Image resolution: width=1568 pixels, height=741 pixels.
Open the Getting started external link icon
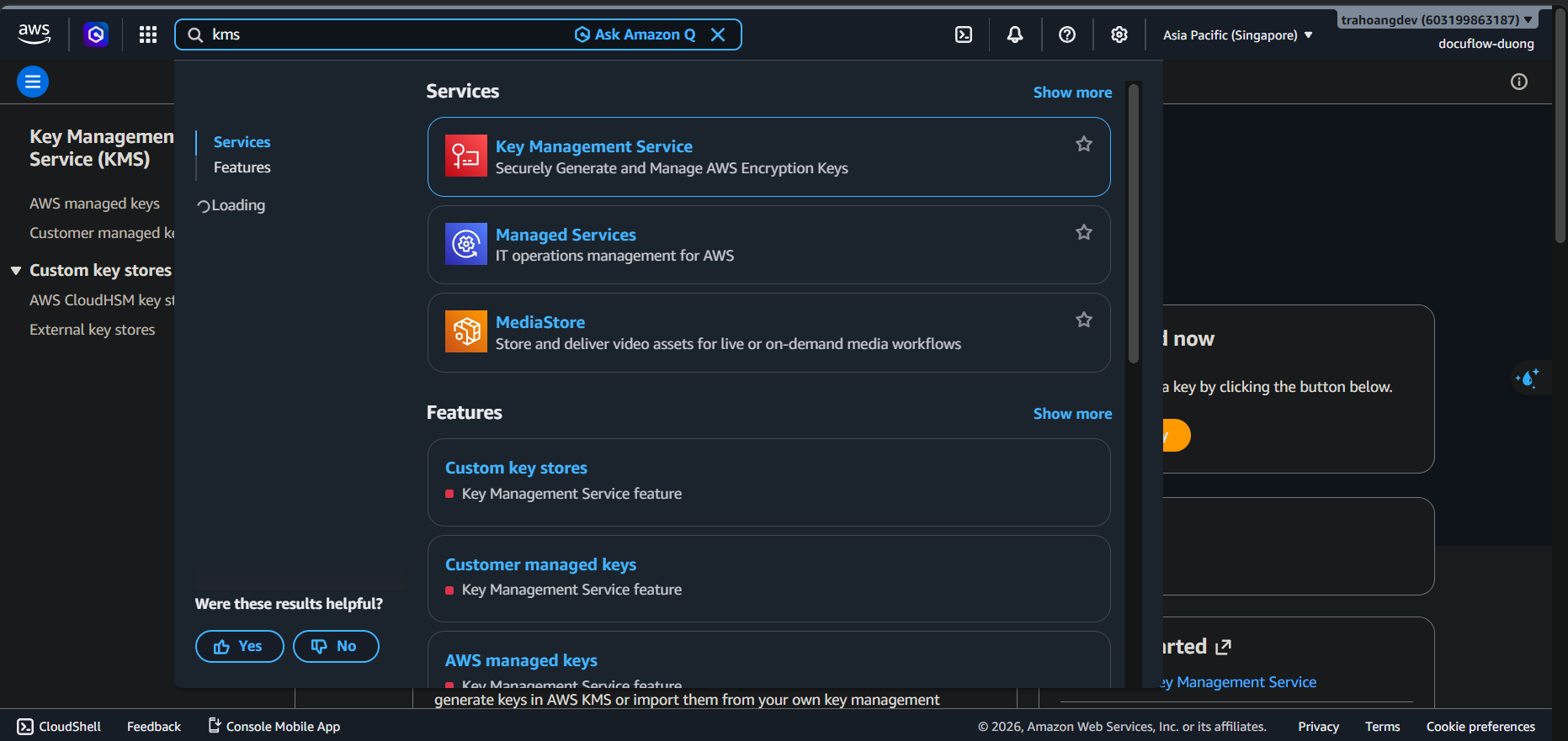click(1224, 647)
